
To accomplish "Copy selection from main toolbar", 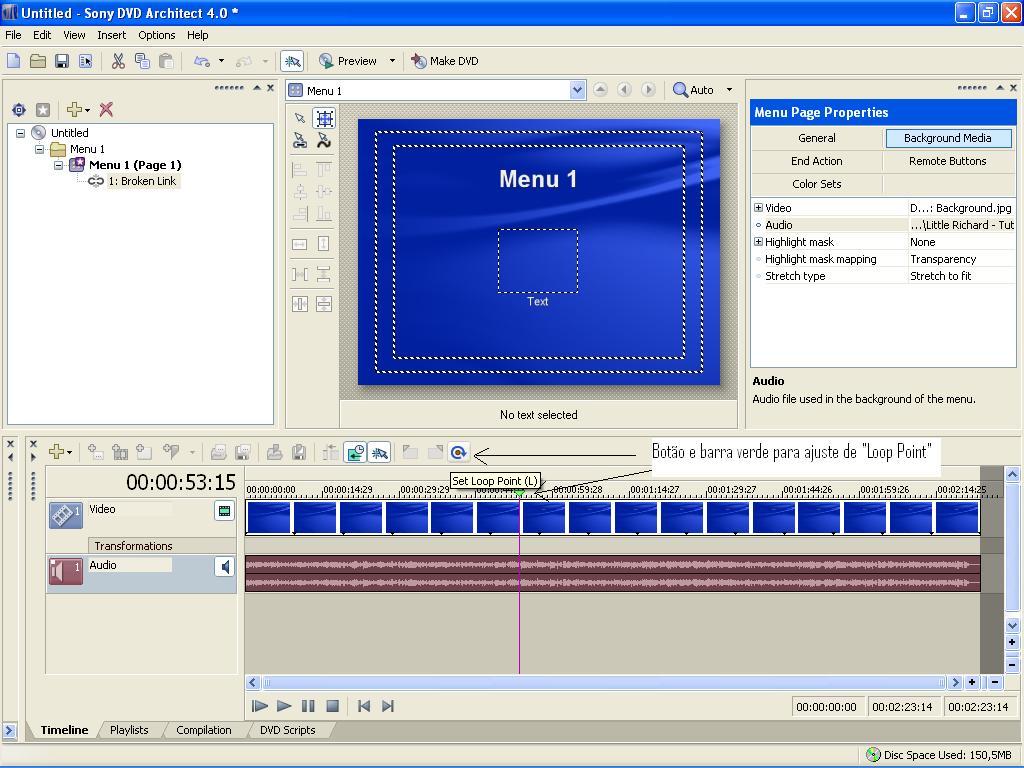I will coord(142,61).
